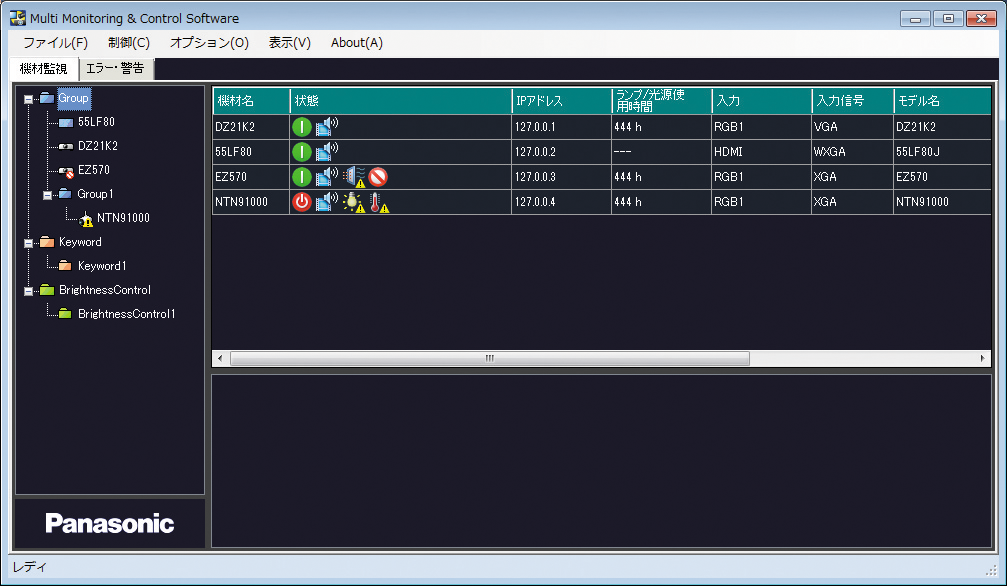Sort by the 入力 column header
This screenshot has height=586, width=1007.
click(x=762, y=101)
